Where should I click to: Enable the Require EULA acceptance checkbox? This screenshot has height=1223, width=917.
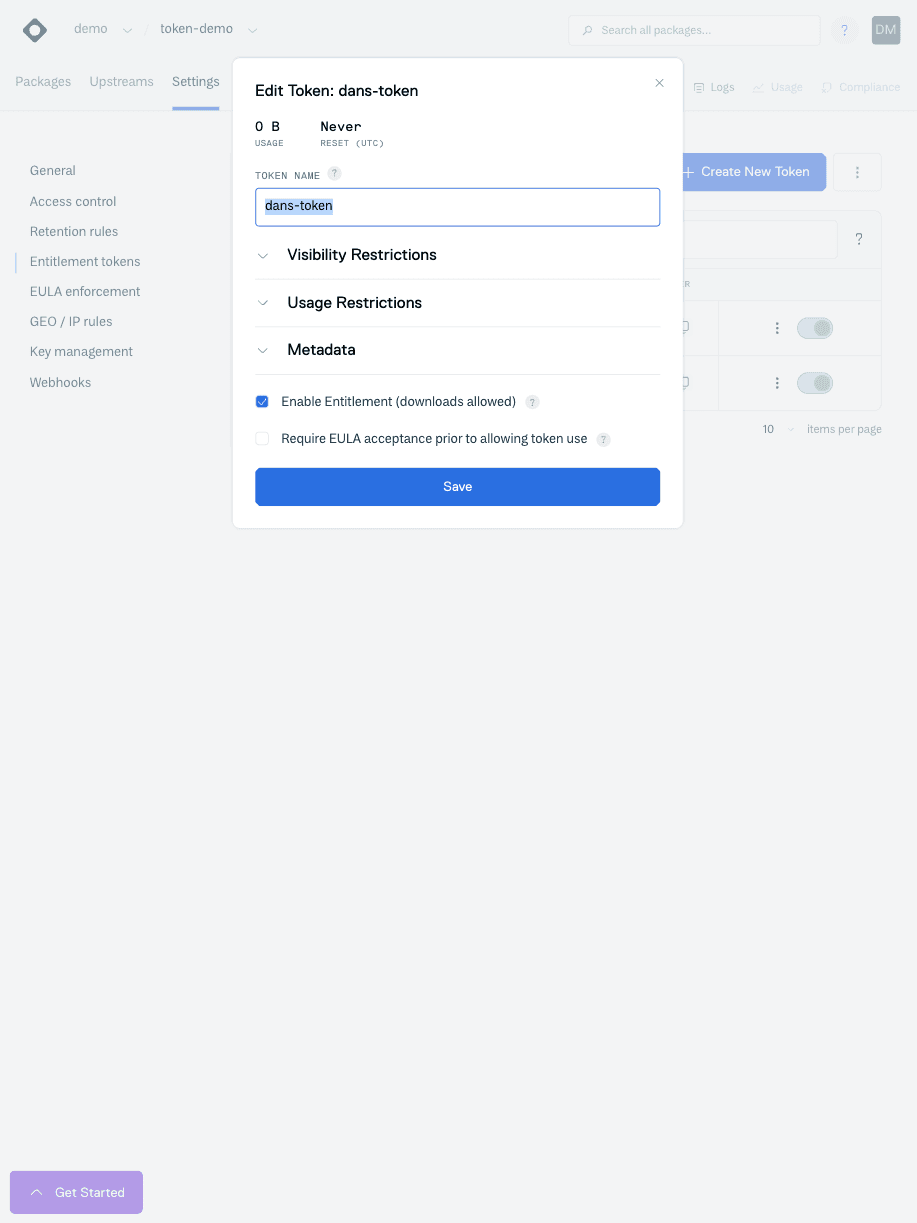[x=262, y=438]
